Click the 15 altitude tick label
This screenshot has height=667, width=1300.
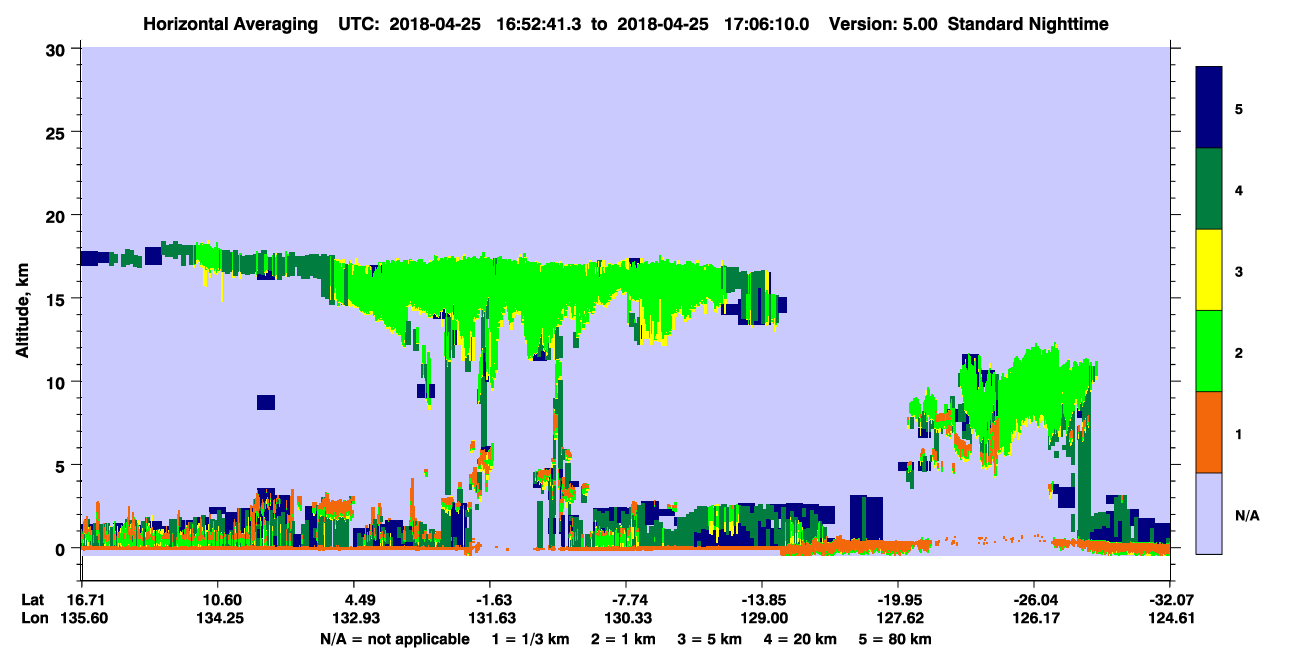point(58,299)
